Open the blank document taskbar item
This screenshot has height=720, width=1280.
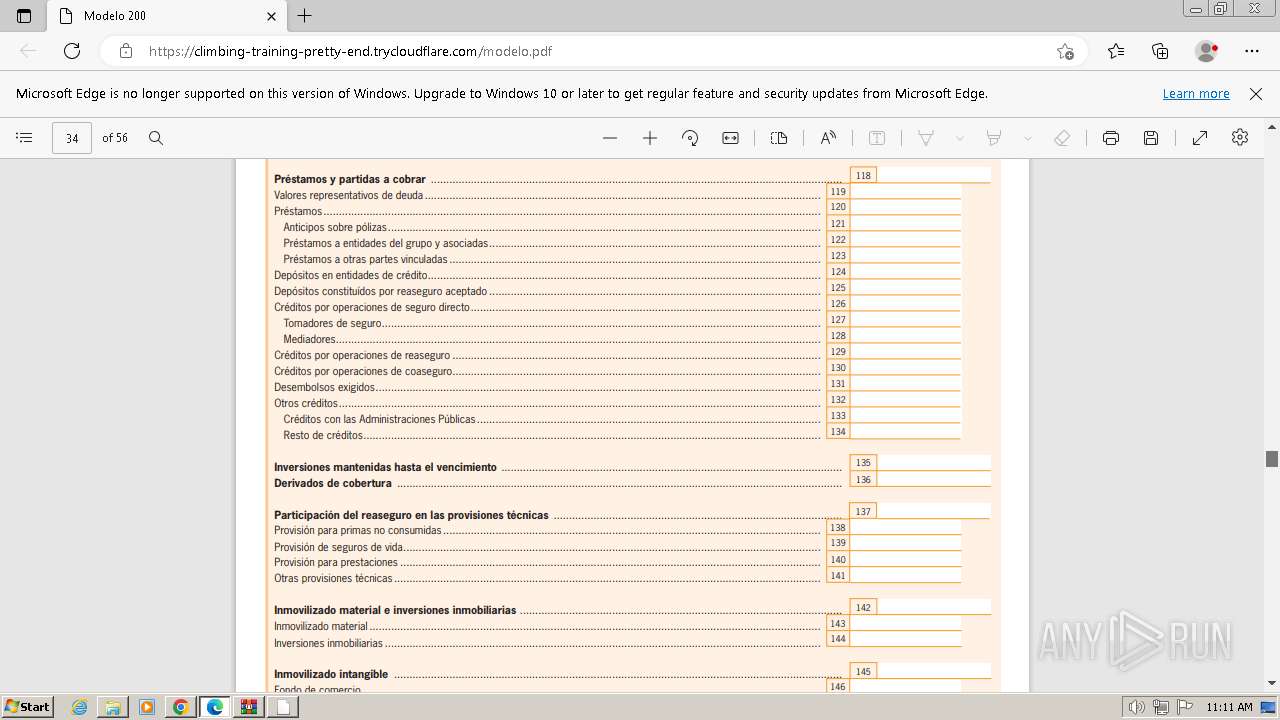[x=283, y=707]
